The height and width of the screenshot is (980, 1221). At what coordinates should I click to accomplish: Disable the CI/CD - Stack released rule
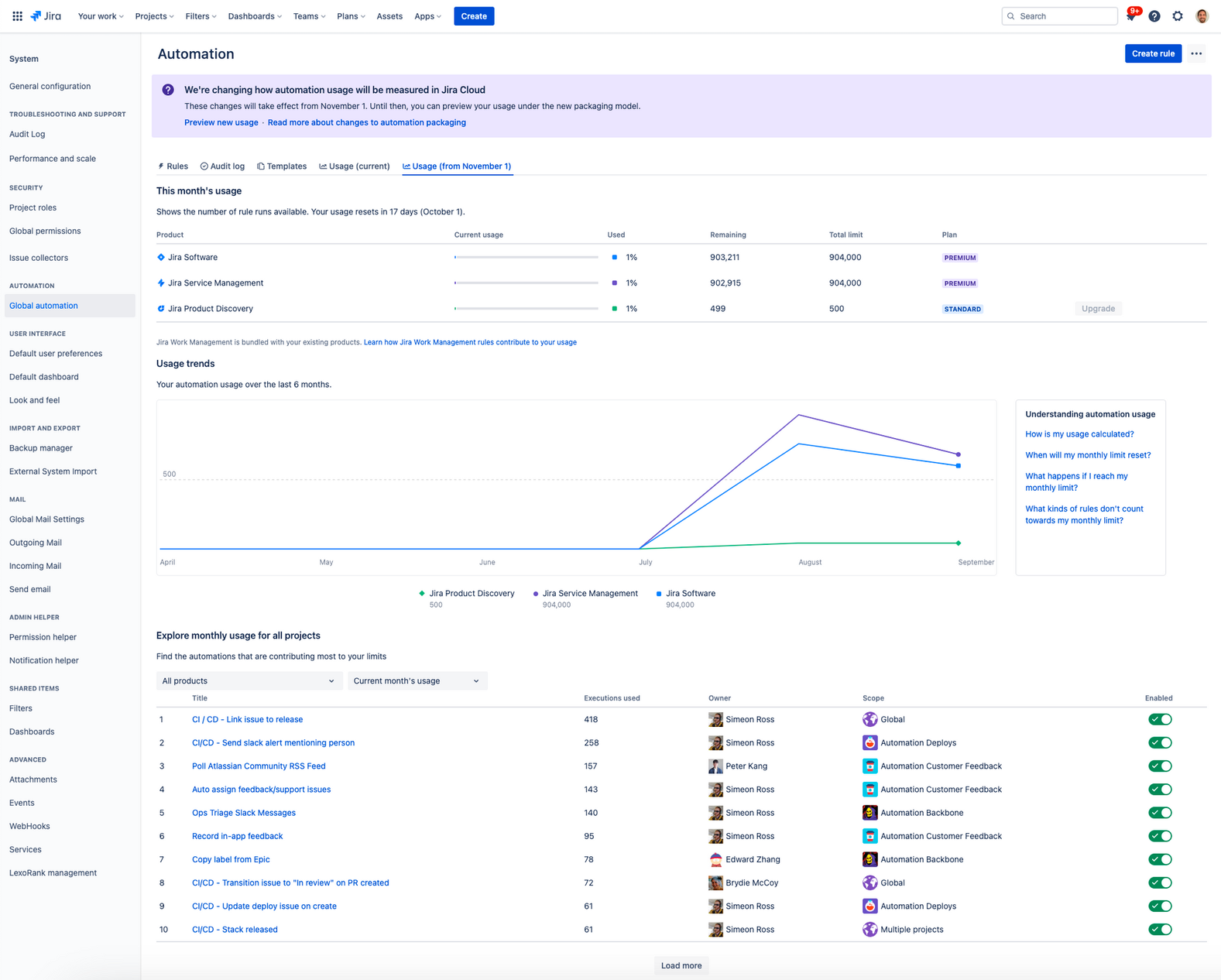click(x=1160, y=930)
